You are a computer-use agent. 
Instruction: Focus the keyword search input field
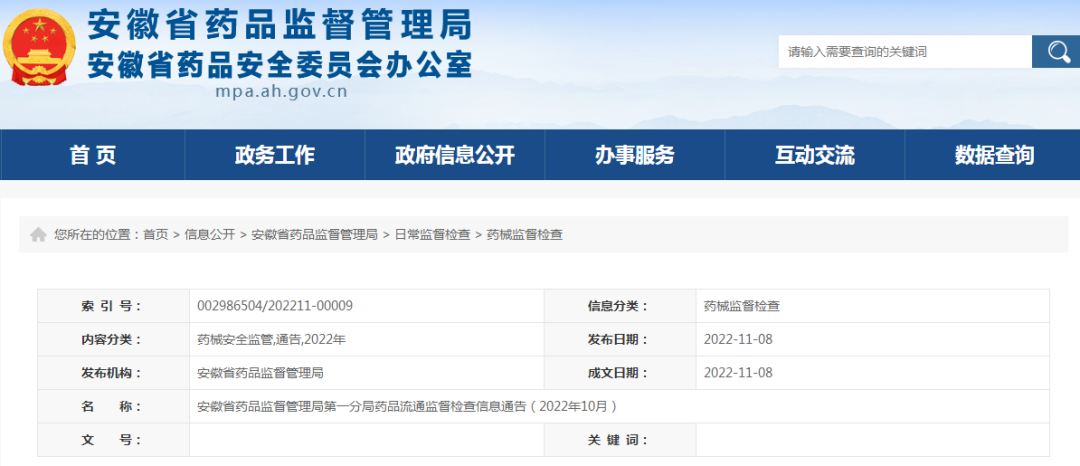[x=905, y=52]
